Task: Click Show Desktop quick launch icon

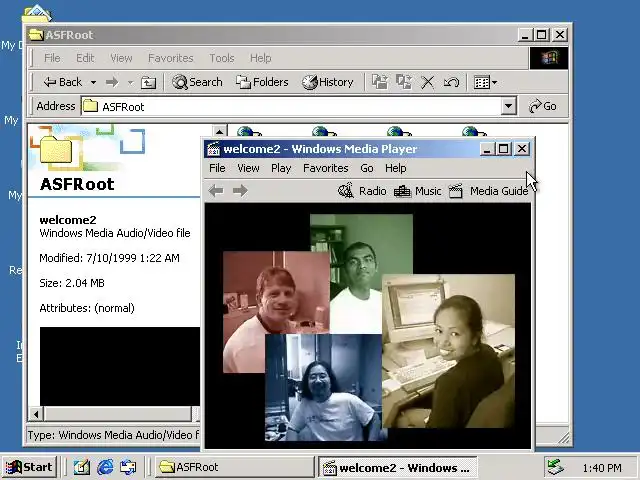Action: 81,467
